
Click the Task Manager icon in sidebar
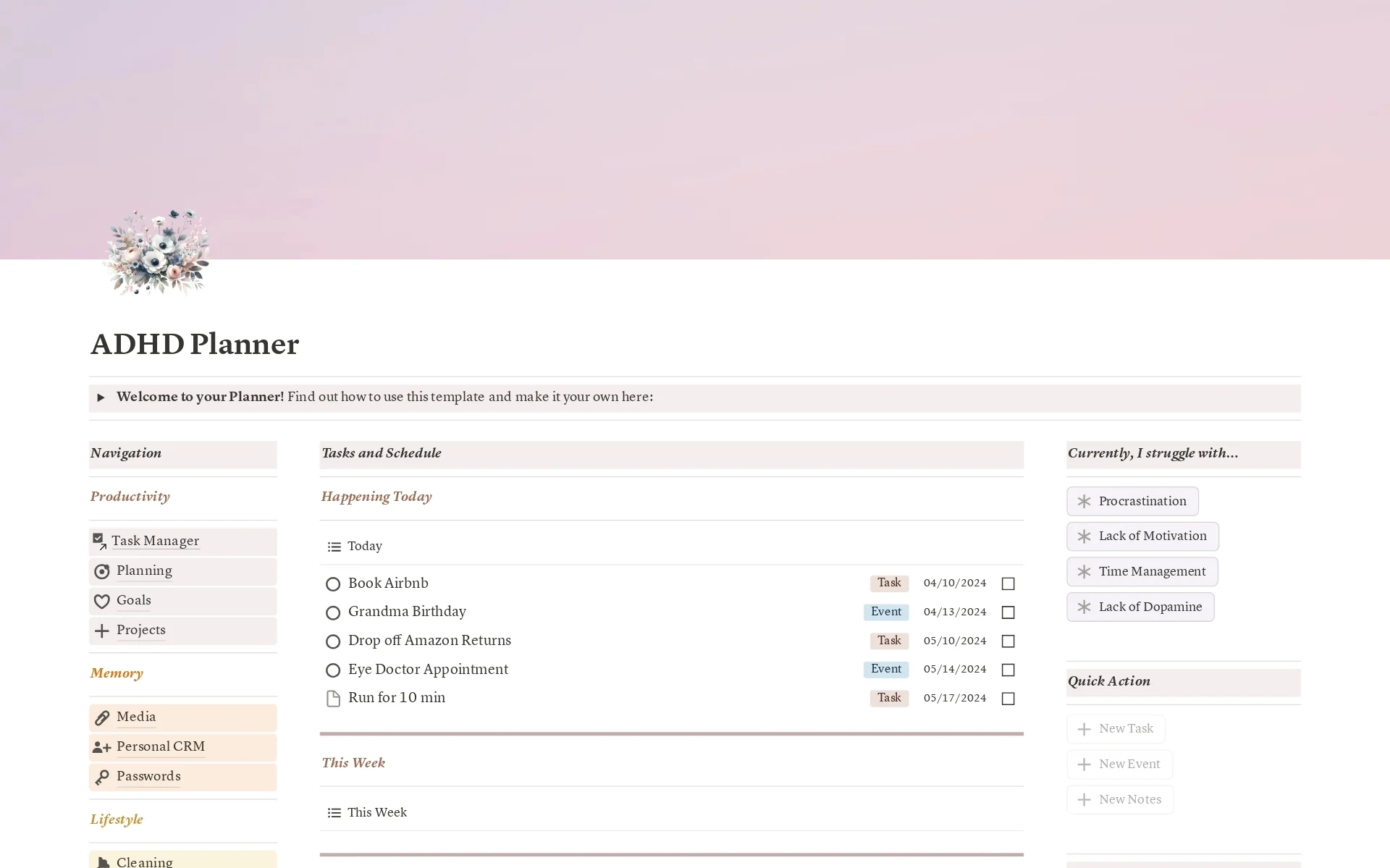(99, 540)
